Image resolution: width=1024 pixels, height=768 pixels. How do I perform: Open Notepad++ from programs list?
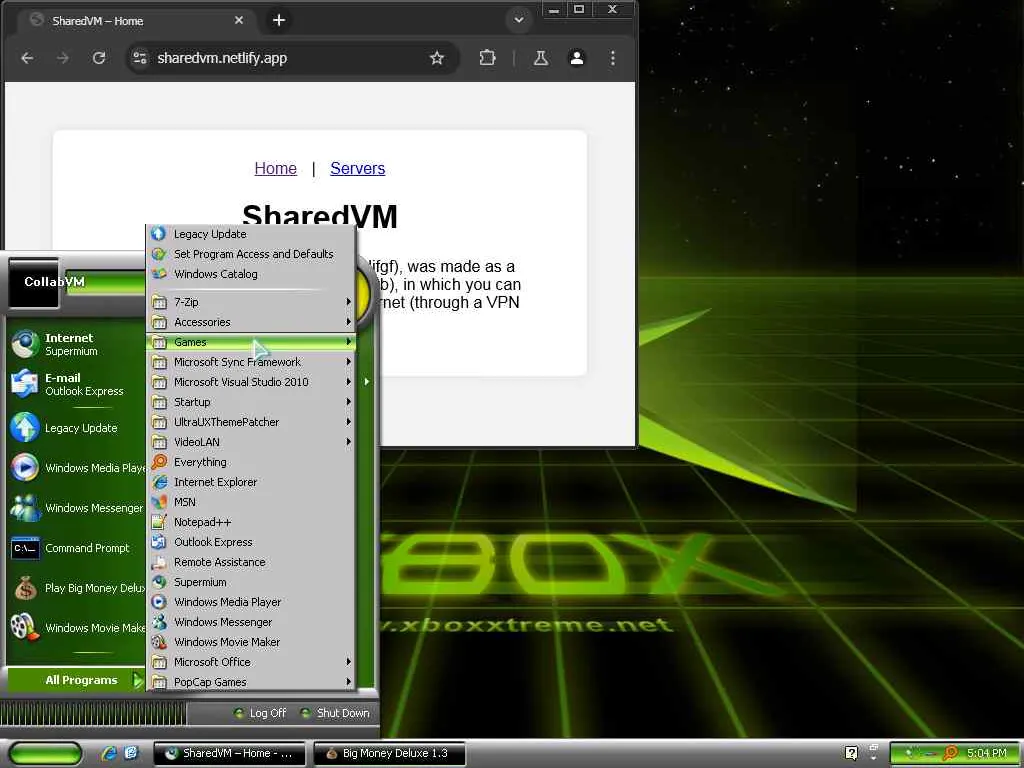click(x=251, y=522)
